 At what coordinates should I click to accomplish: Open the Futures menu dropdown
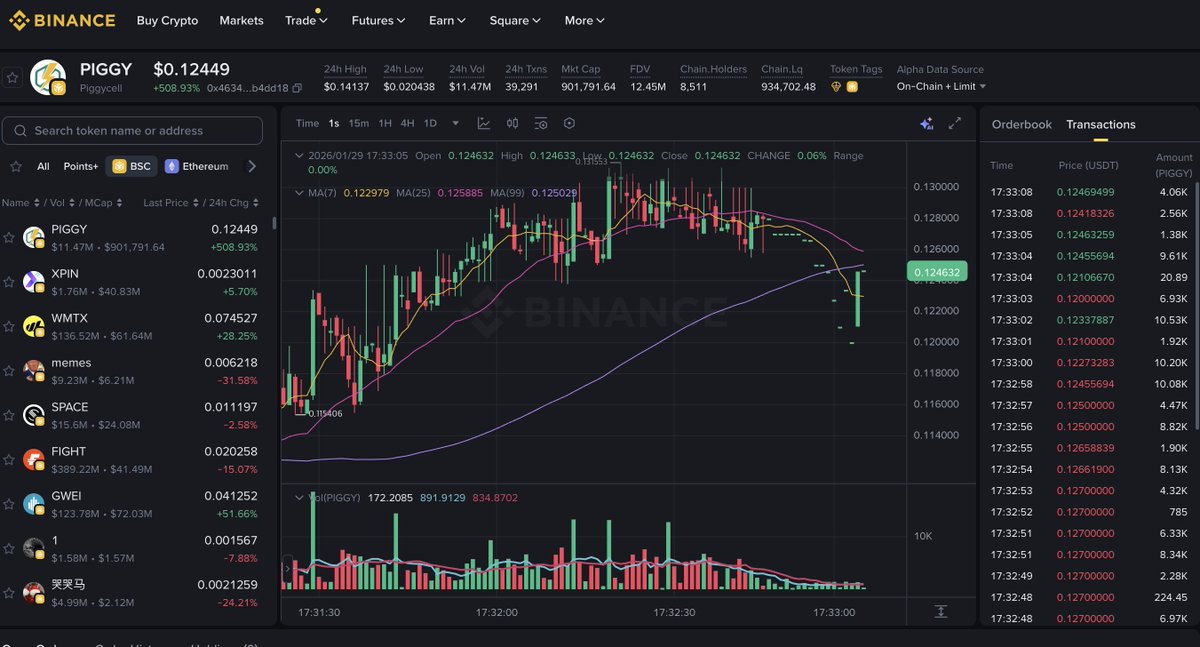[x=378, y=20]
